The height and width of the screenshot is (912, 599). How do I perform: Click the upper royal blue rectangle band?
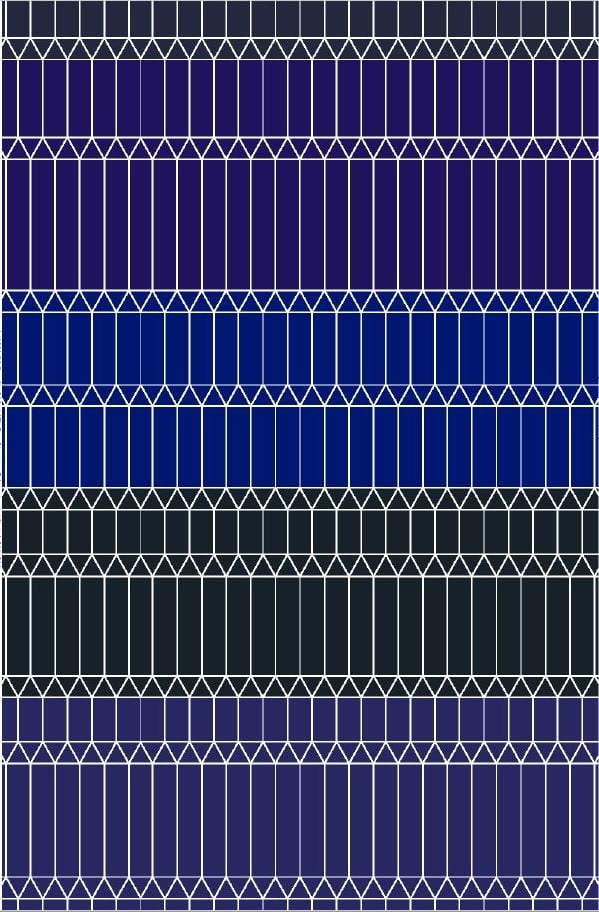pos(300,349)
